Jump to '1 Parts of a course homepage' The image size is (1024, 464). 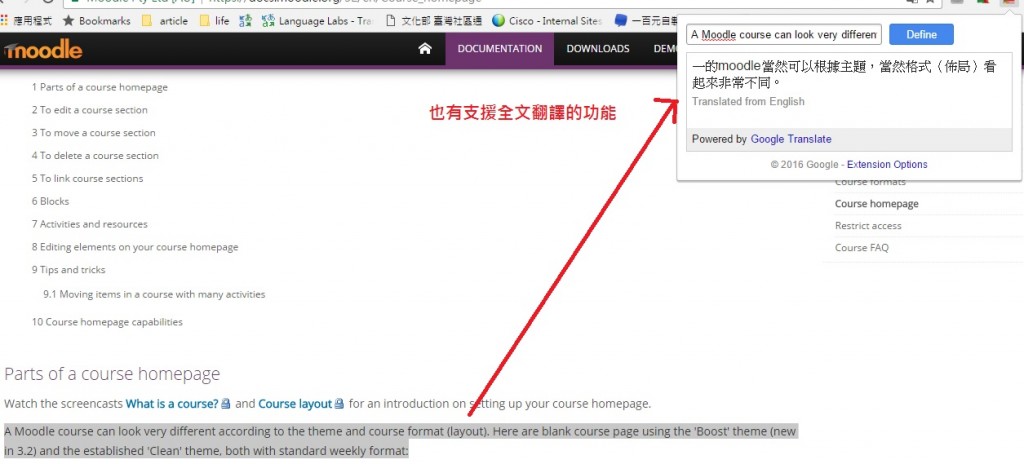click(100, 87)
